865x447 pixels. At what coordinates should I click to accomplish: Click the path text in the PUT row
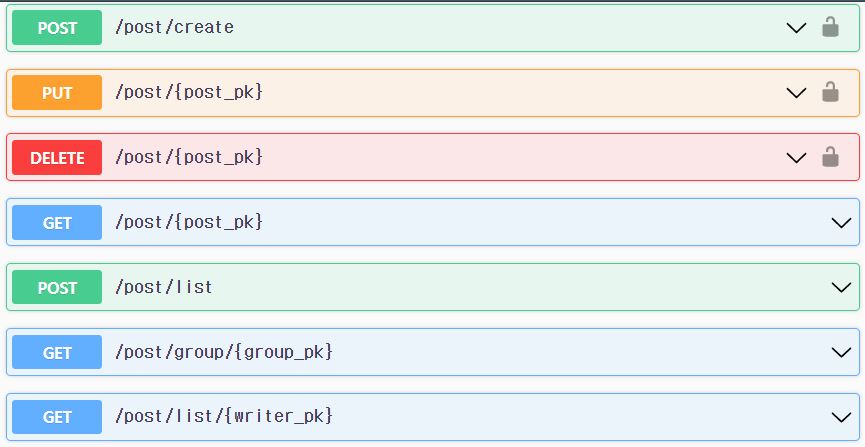click(x=189, y=92)
